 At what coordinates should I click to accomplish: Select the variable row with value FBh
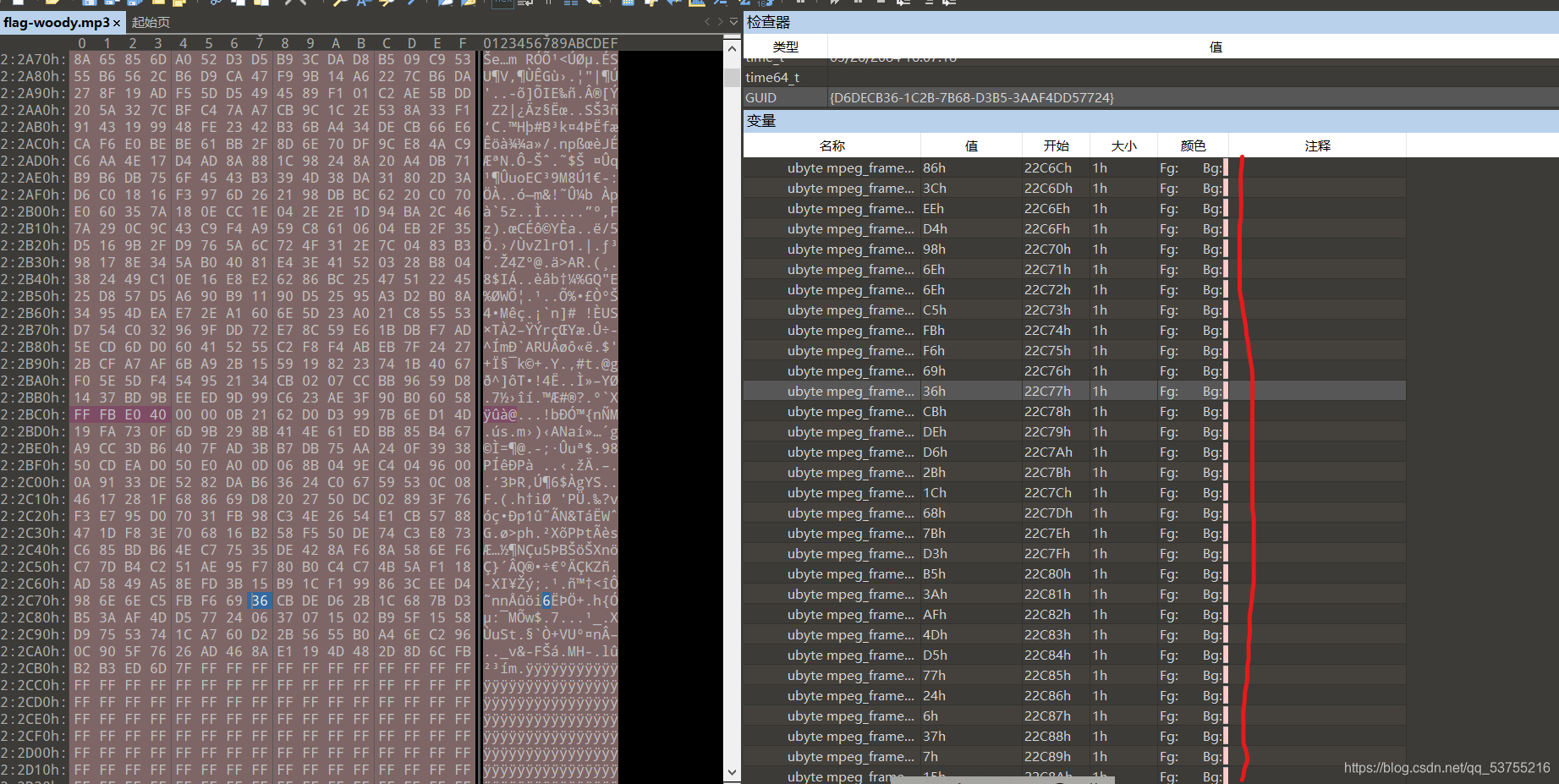pyautogui.click(x=1074, y=331)
